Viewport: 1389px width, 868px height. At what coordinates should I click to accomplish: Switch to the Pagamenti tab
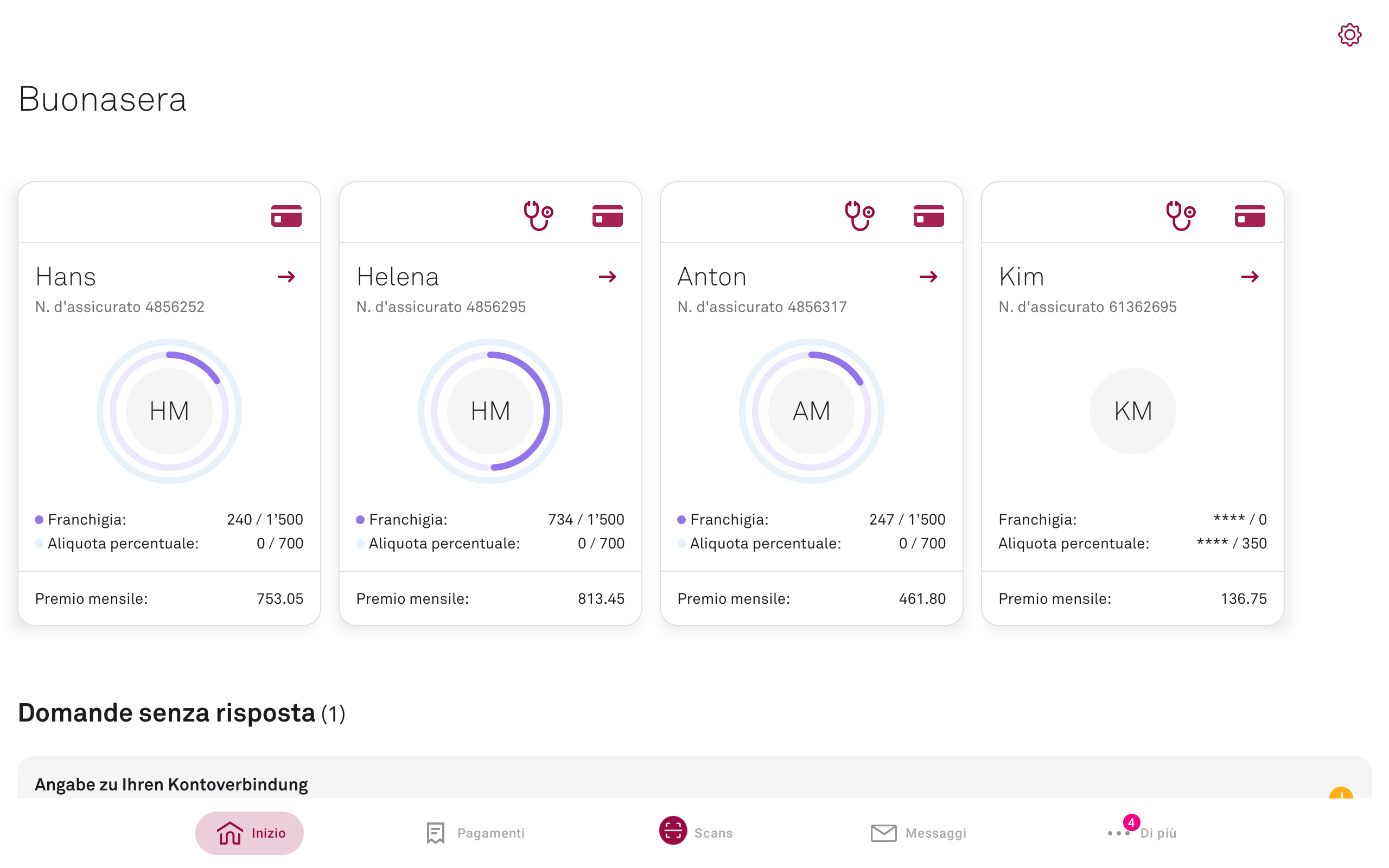(475, 832)
